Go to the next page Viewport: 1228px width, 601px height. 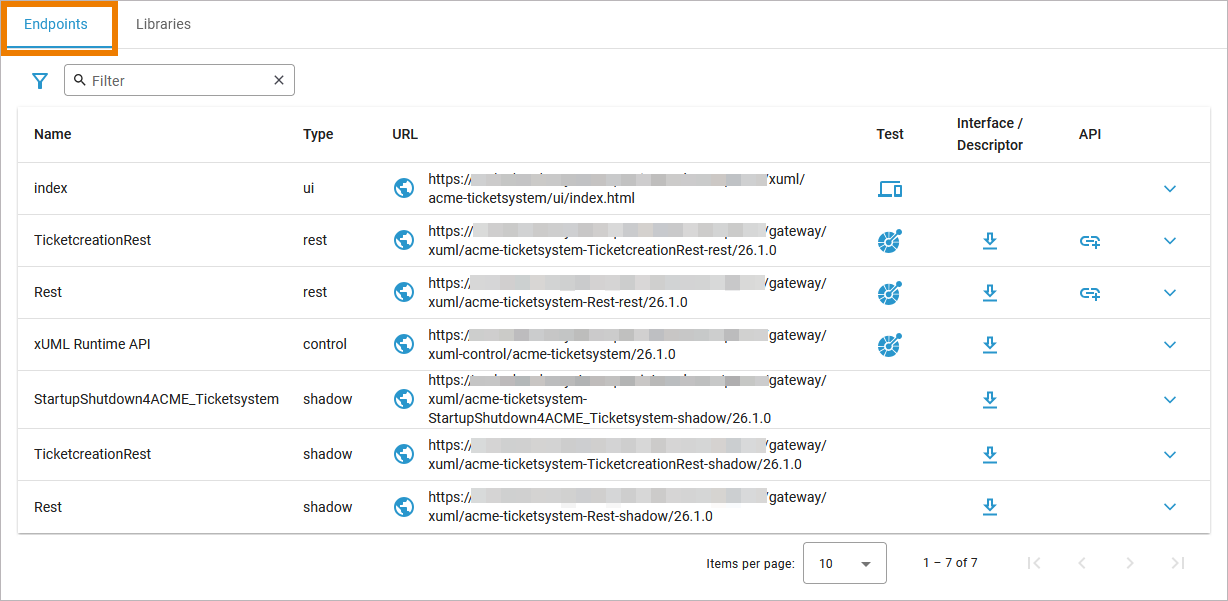pos(1130,563)
